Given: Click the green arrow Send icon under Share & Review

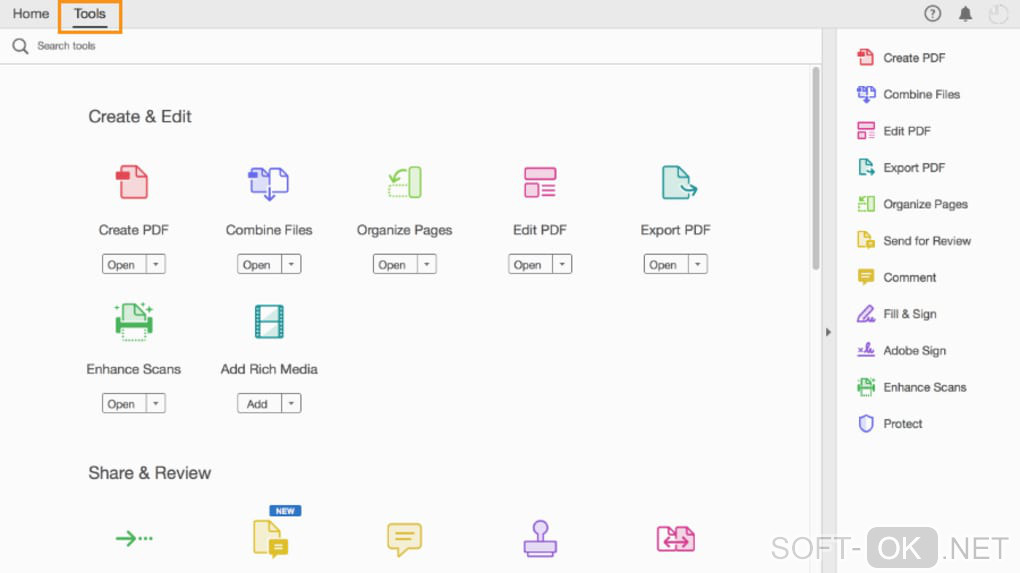Looking at the screenshot, I should click(x=134, y=538).
